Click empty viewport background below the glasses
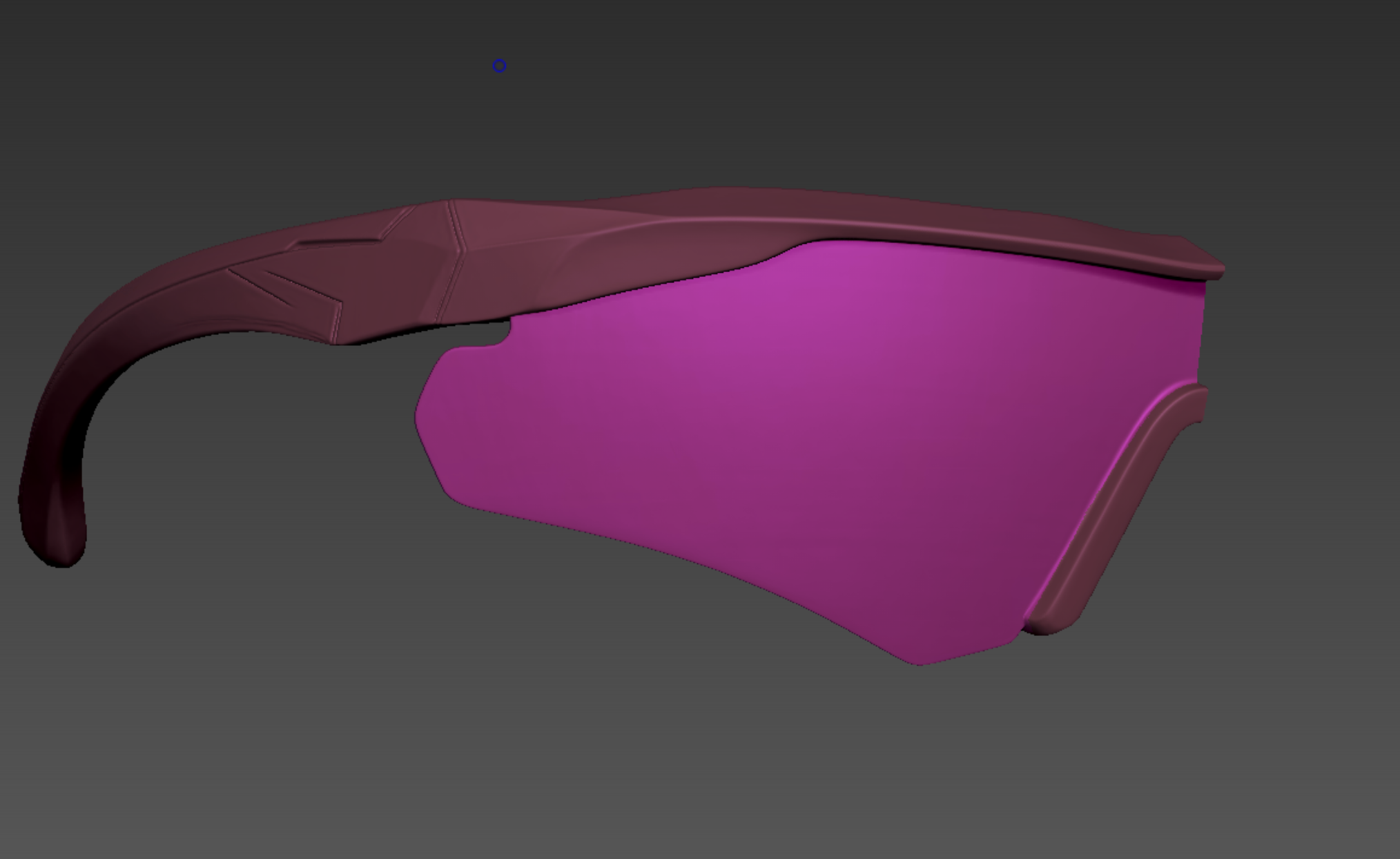Image resolution: width=1400 pixels, height=859 pixels. pos(690,760)
